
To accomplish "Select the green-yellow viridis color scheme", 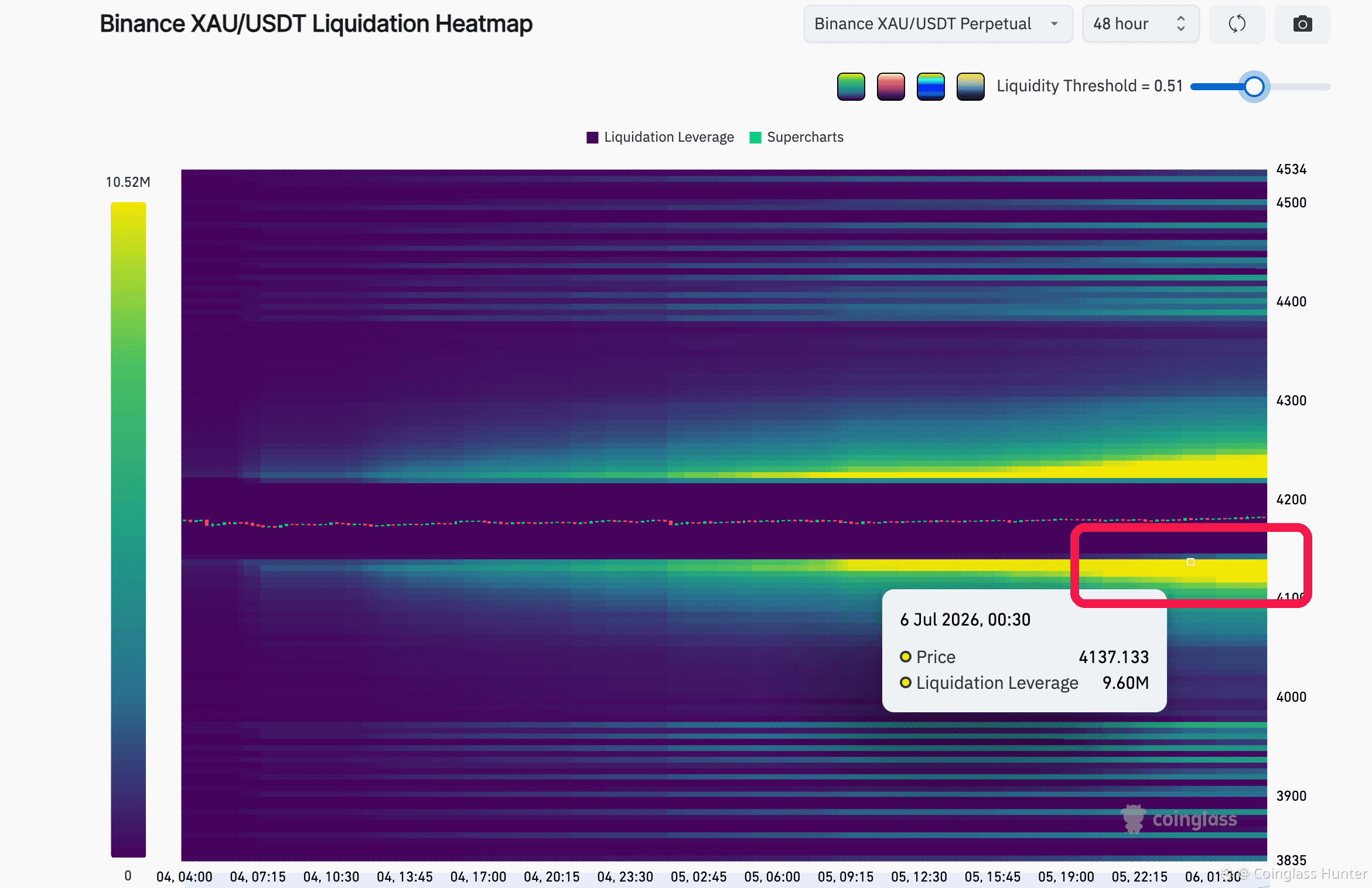I will tap(851, 87).
